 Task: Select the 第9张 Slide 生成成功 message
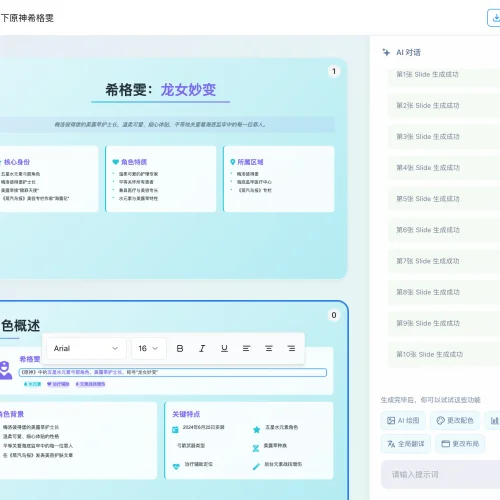pos(444,323)
